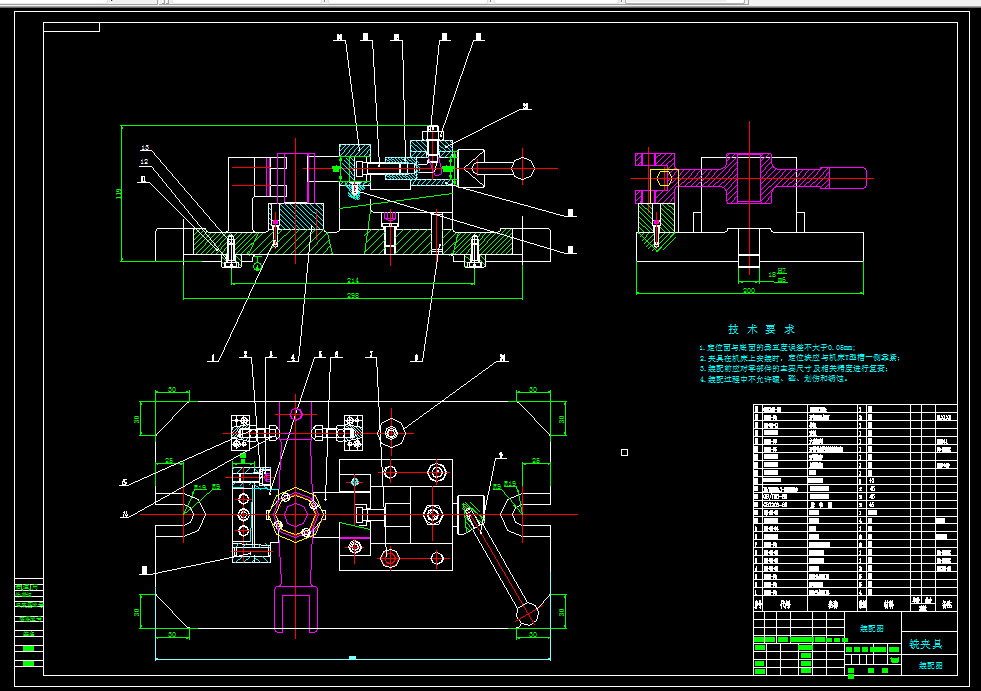Select the handle ball circle in front view
The height and width of the screenshot is (691, 981).
[523, 168]
